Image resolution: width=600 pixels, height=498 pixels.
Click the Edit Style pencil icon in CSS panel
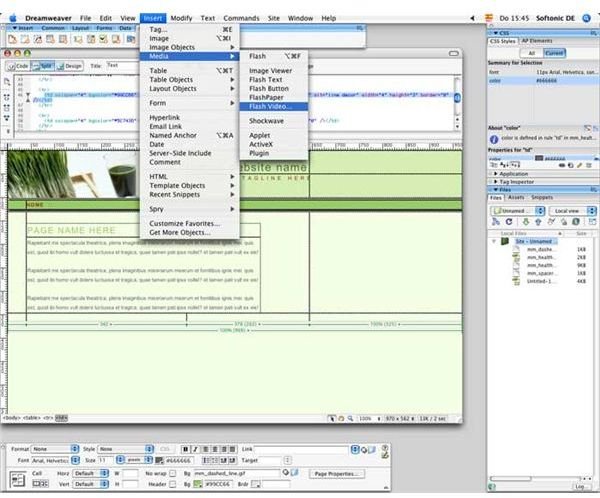[579, 165]
